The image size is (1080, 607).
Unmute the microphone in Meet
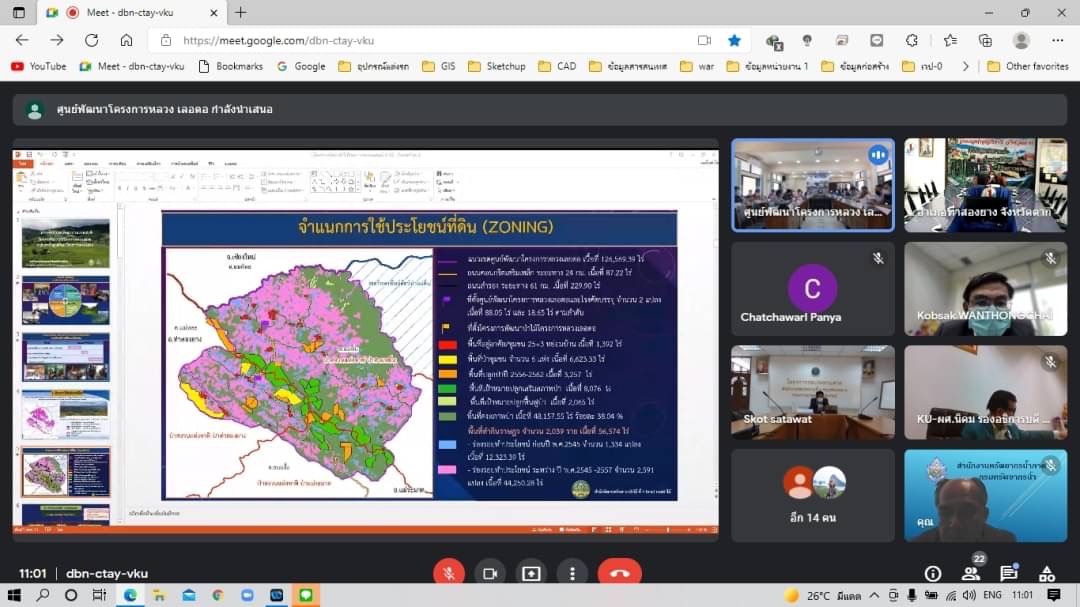449,573
